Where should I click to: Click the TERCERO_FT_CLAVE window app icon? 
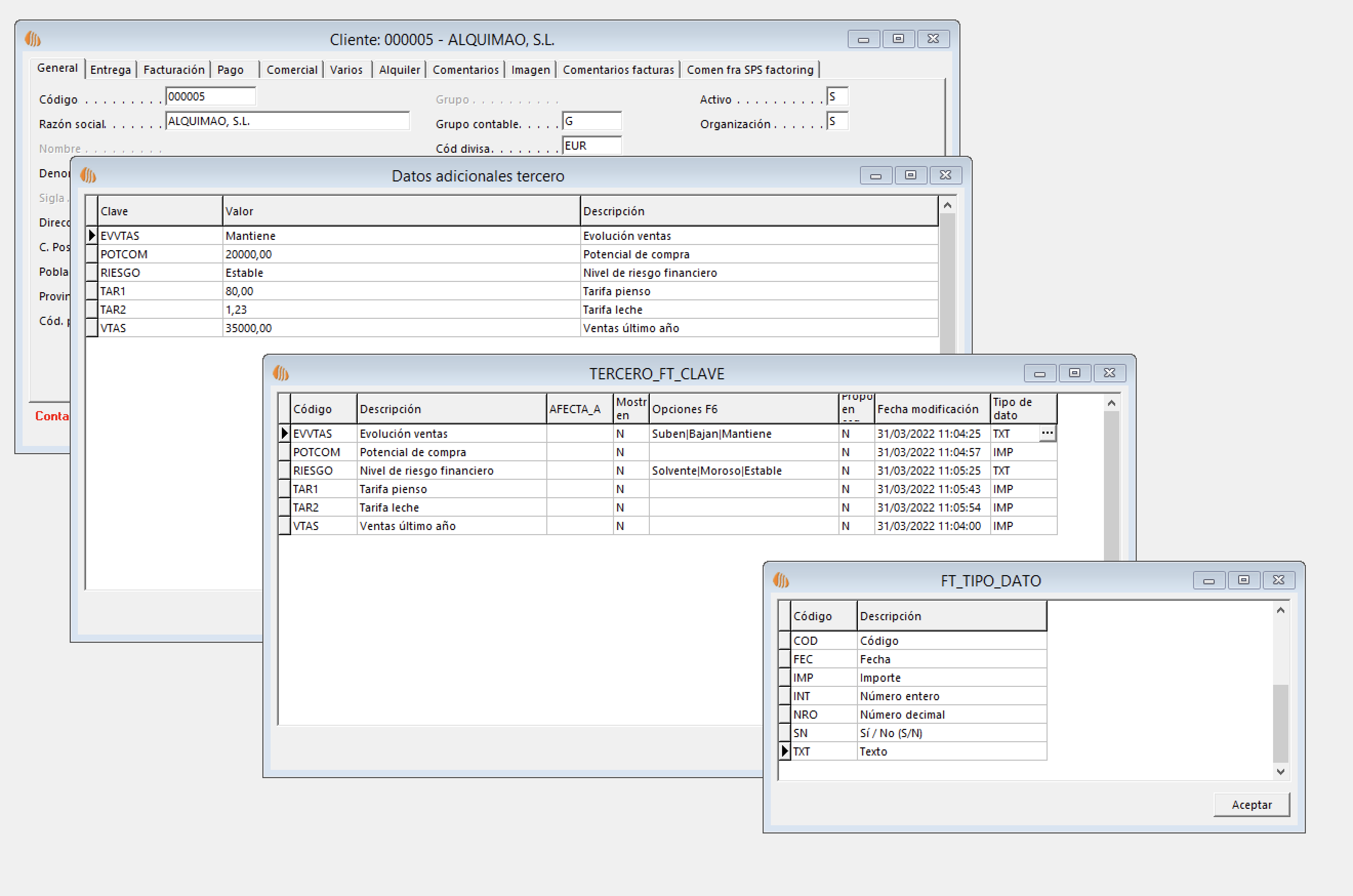280,373
